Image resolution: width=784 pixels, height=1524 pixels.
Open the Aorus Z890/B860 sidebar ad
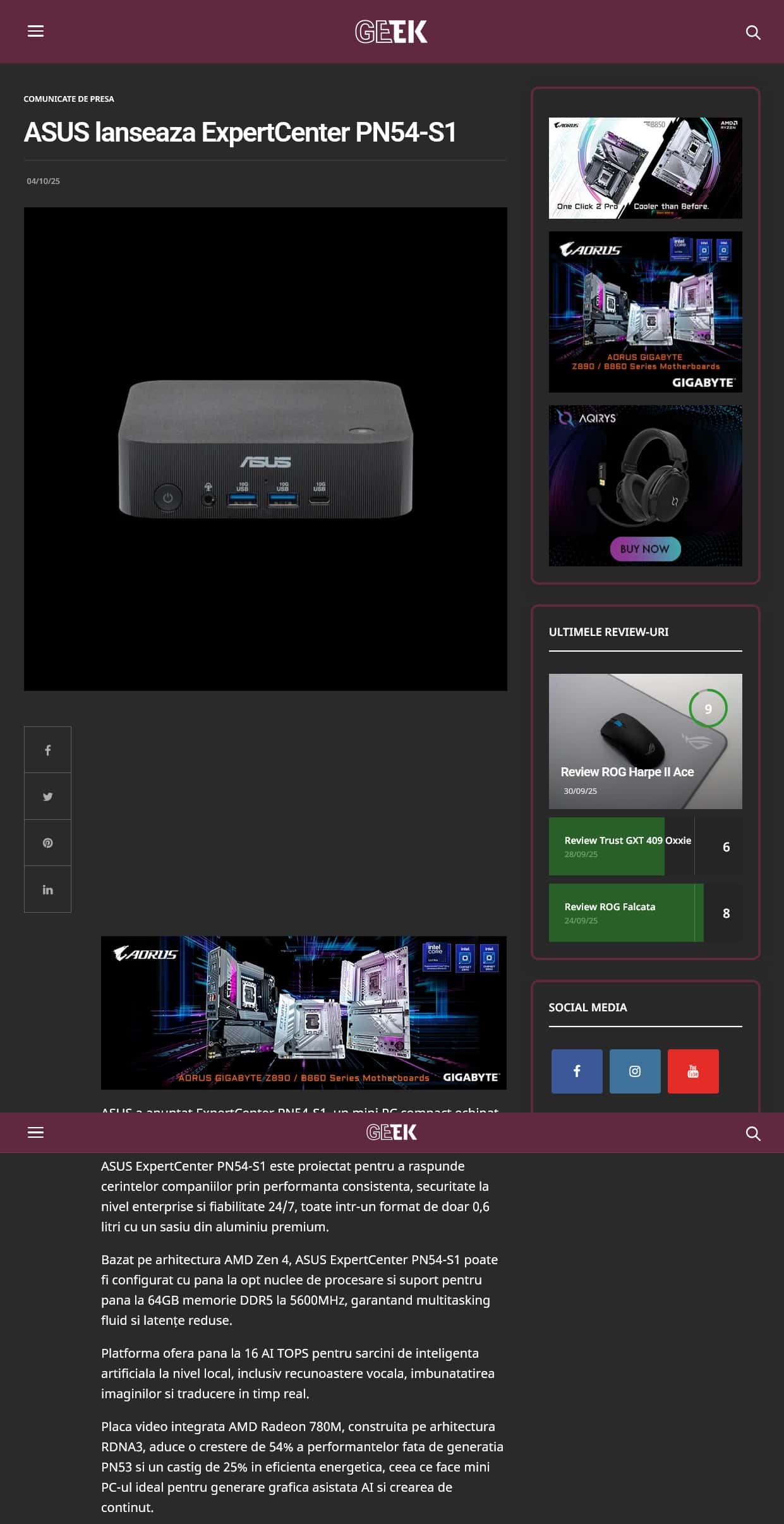645,312
